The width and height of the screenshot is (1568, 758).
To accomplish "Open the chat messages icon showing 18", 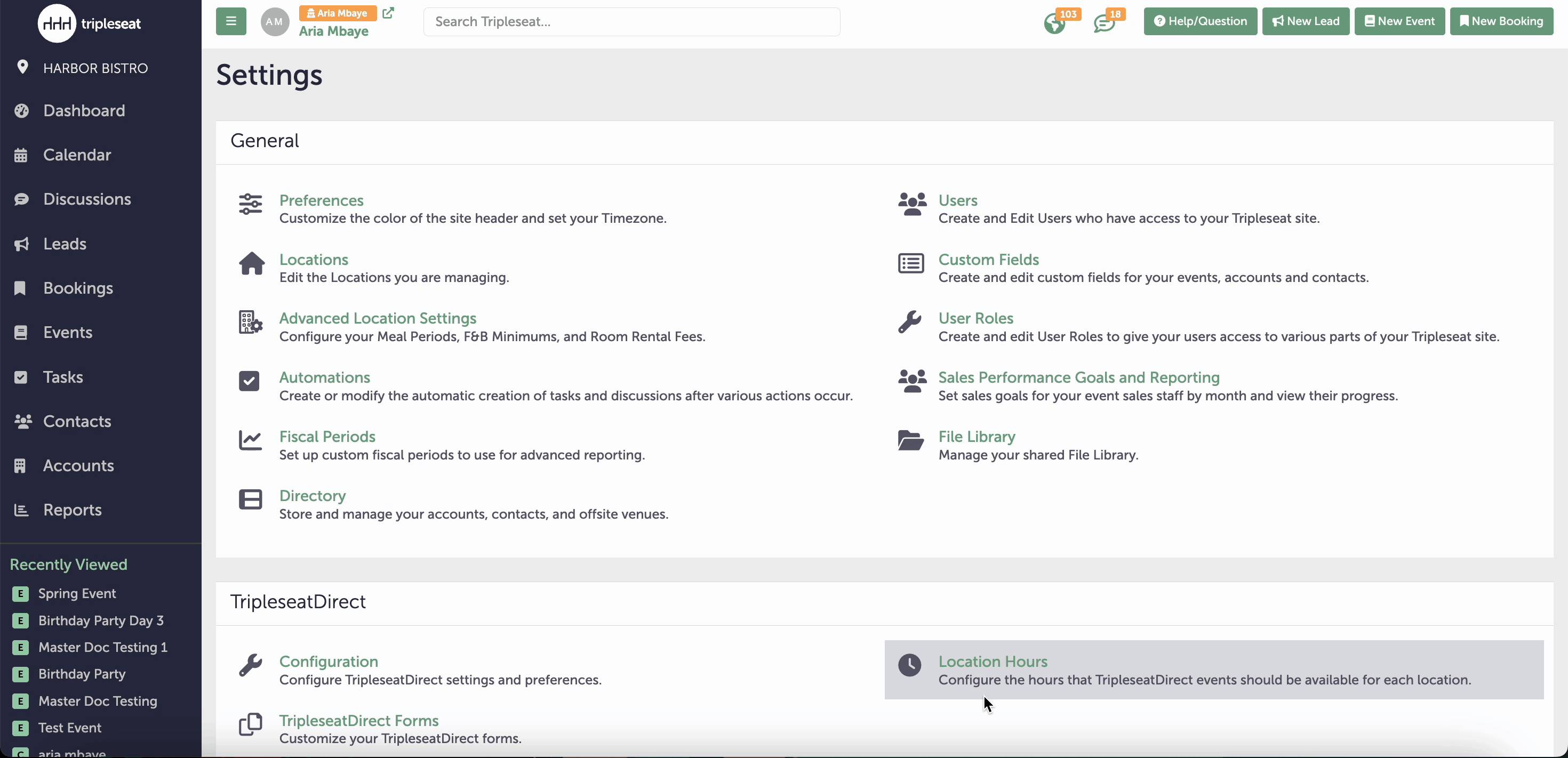I will tap(1103, 24).
